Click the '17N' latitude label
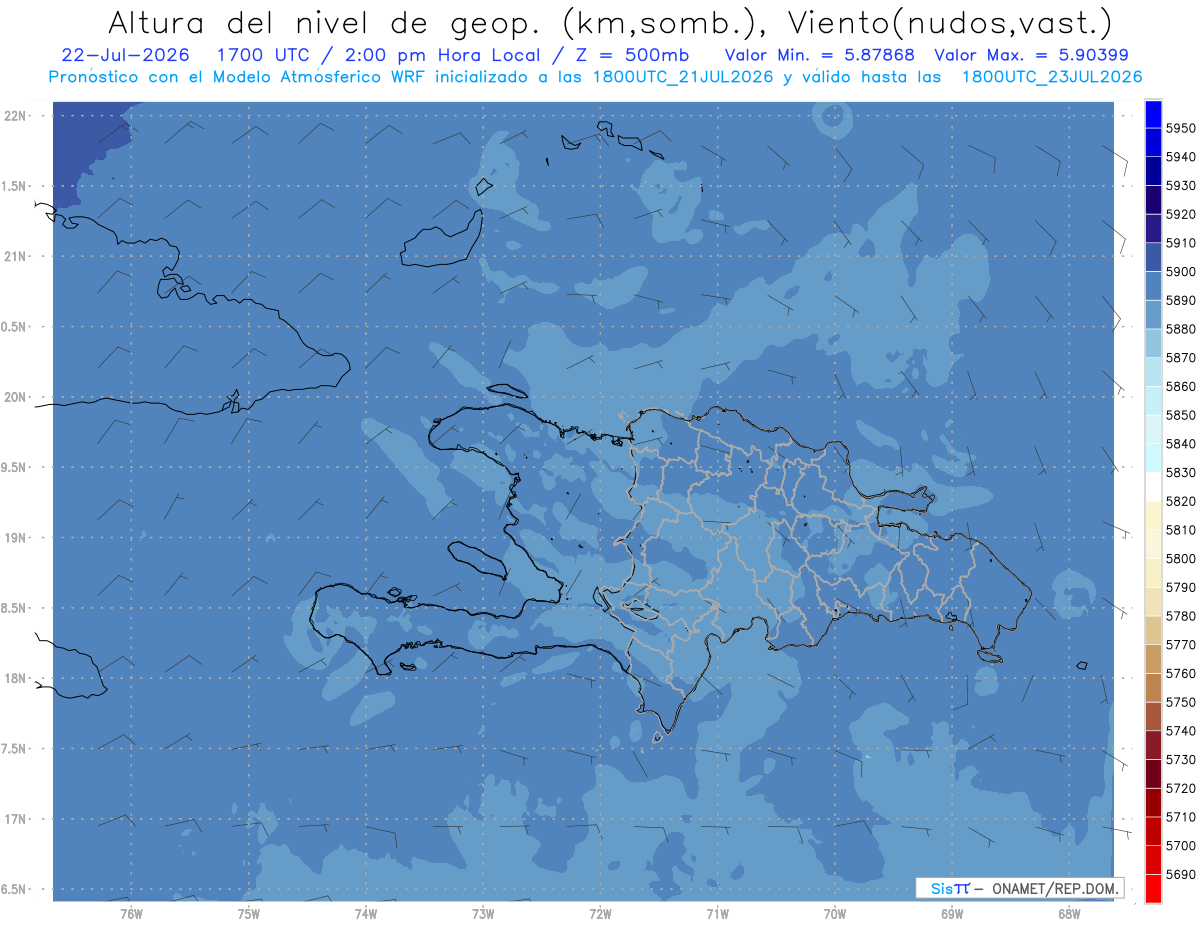The width and height of the screenshot is (1200, 927). point(15,819)
